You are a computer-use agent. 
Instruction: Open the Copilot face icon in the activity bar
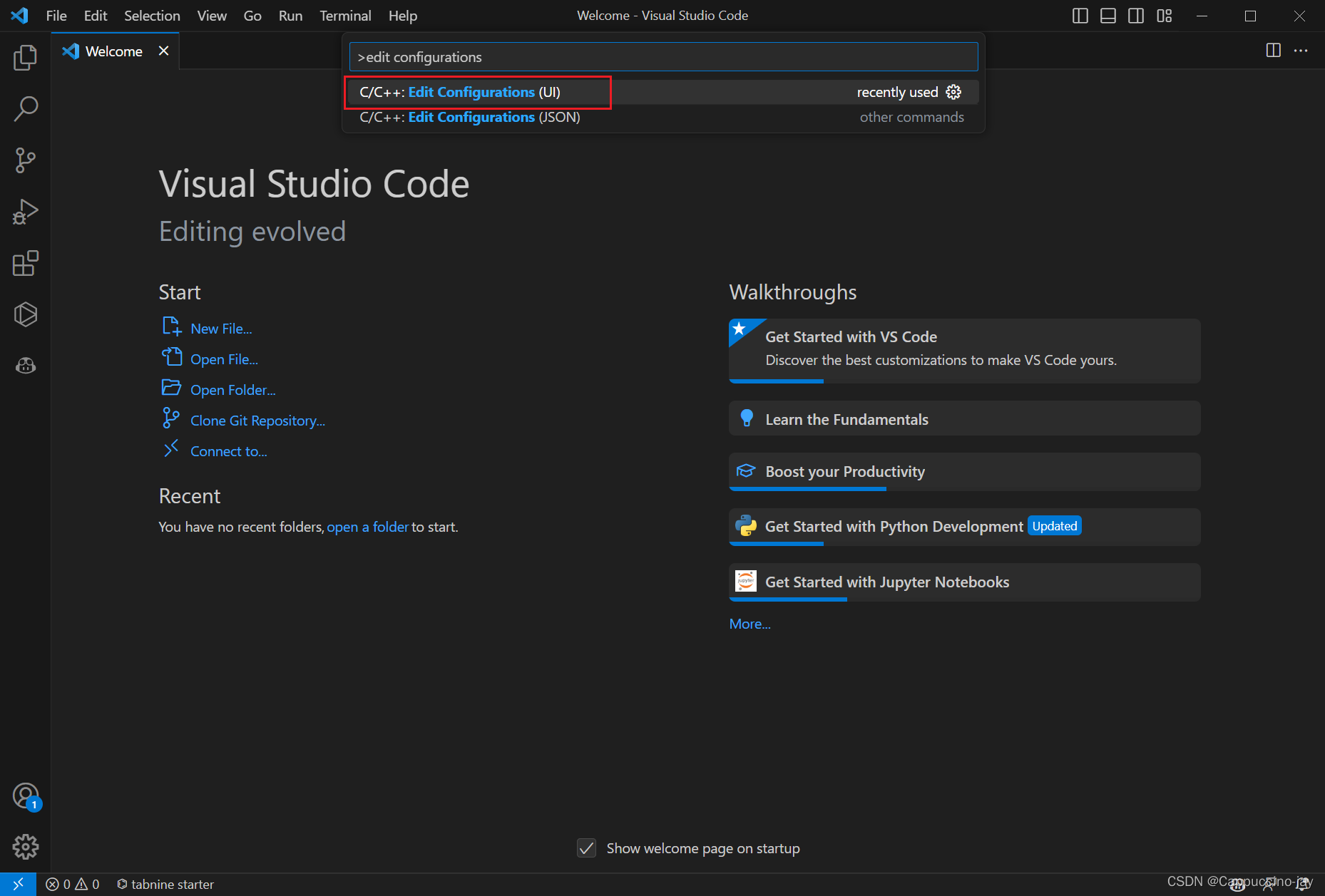click(x=25, y=366)
